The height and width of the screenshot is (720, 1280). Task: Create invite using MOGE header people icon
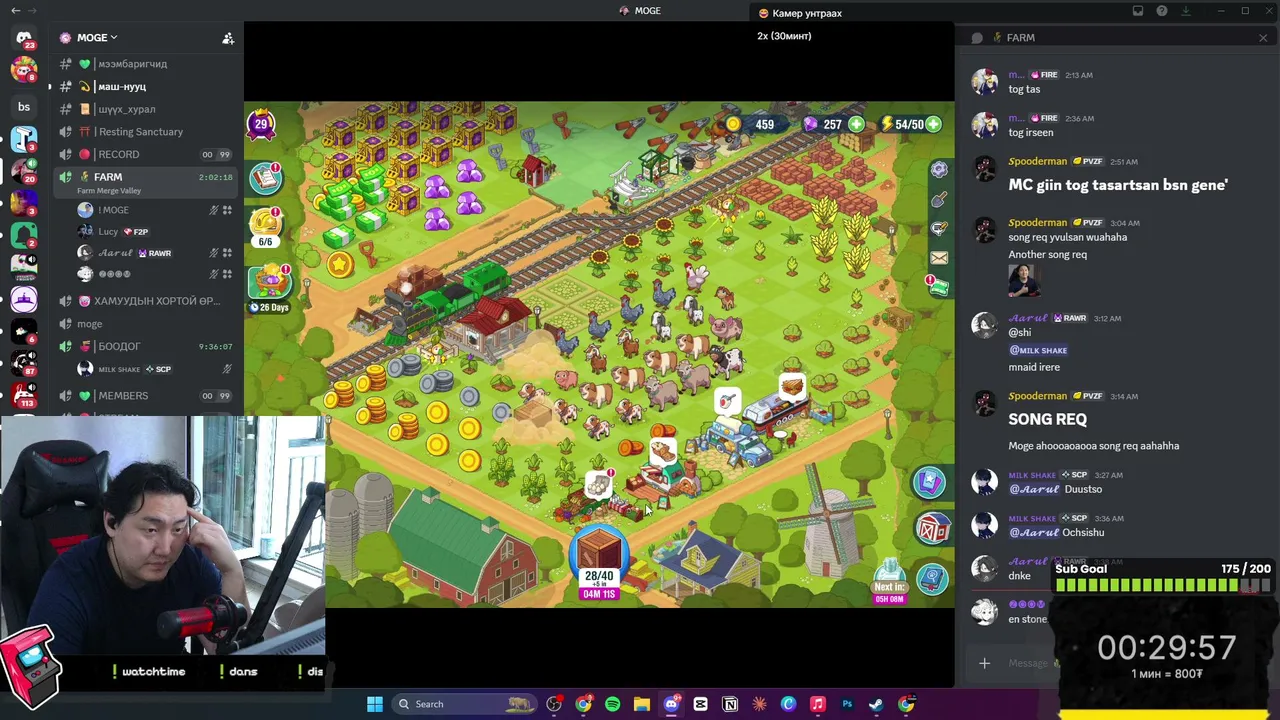pyautogui.click(x=228, y=38)
